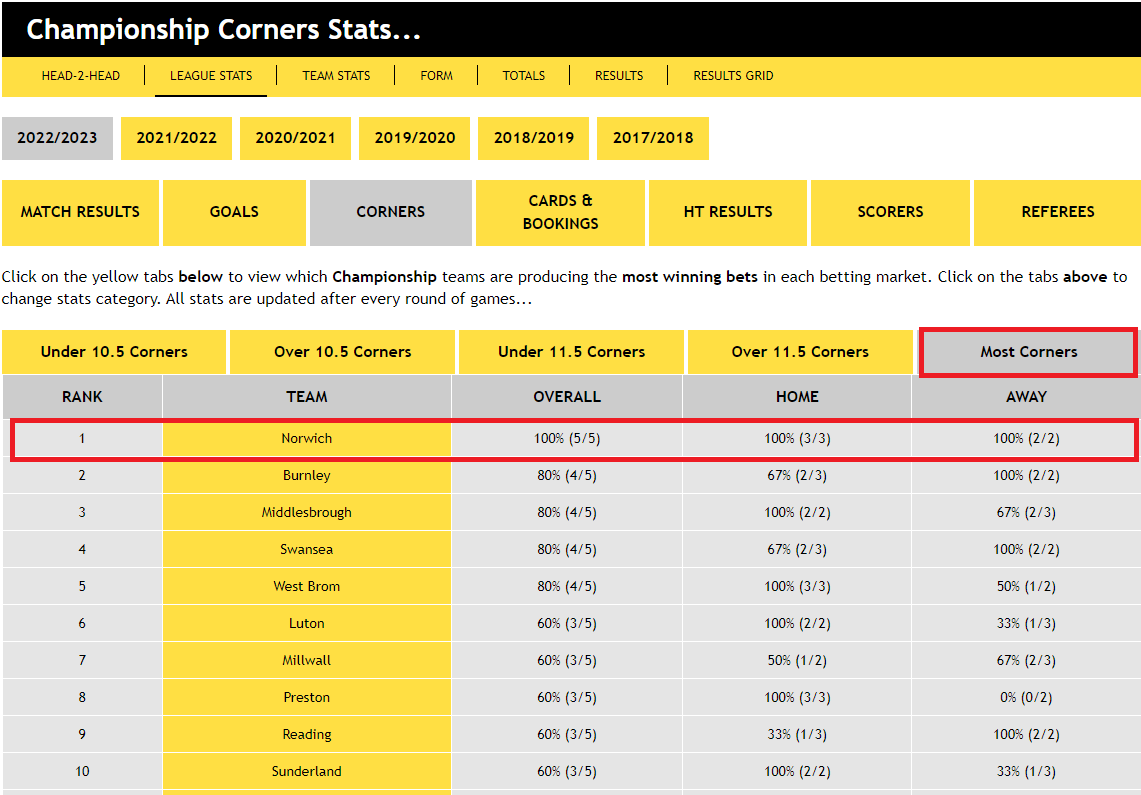Select the Most Corners tab
This screenshot has width=1141, height=795.
tap(1028, 352)
